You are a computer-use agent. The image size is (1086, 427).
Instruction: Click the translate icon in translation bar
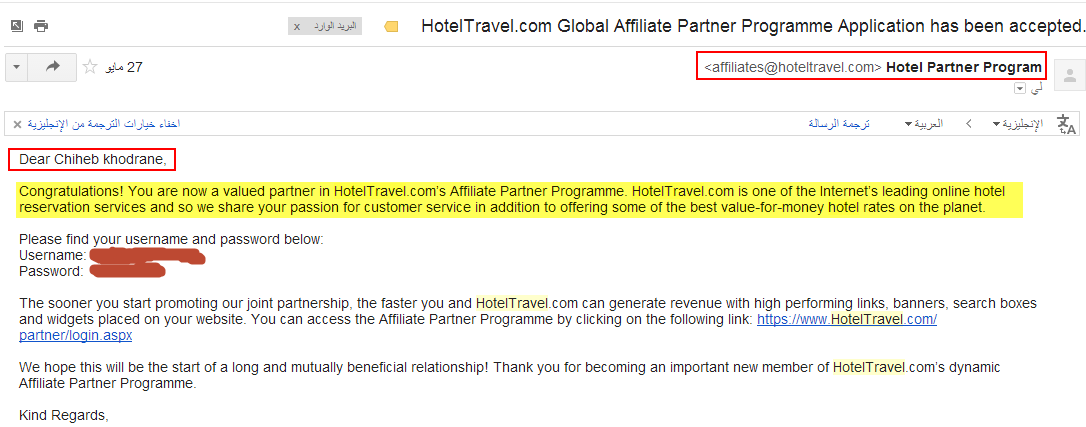click(x=1067, y=125)
